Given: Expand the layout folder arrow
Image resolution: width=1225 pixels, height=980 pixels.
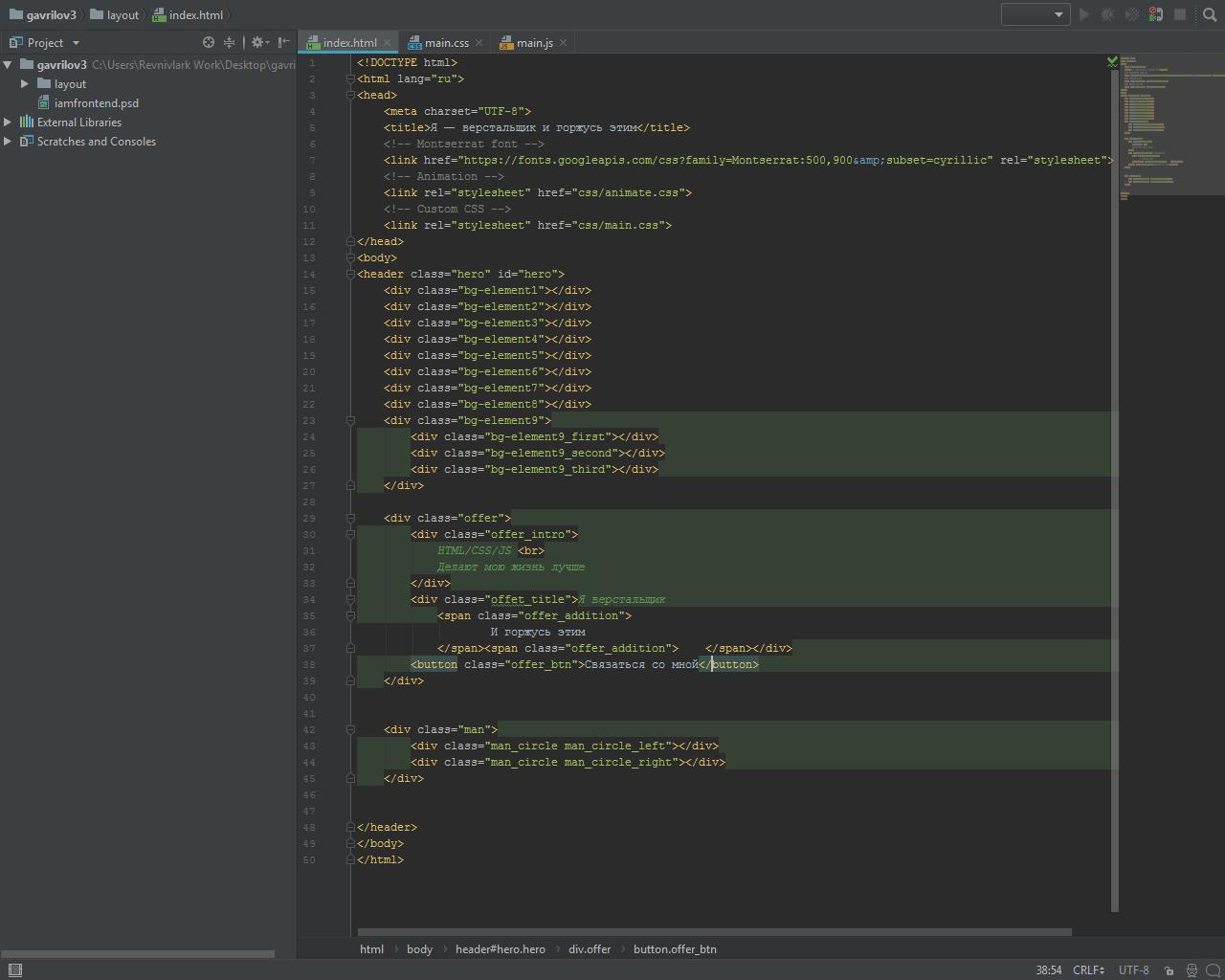Looking at the screenshot, I should (x=25, y=83).
